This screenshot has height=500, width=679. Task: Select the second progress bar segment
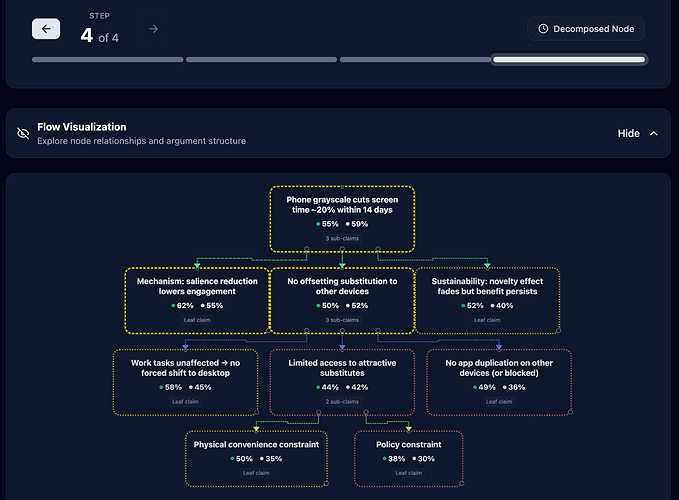(261, 60)
